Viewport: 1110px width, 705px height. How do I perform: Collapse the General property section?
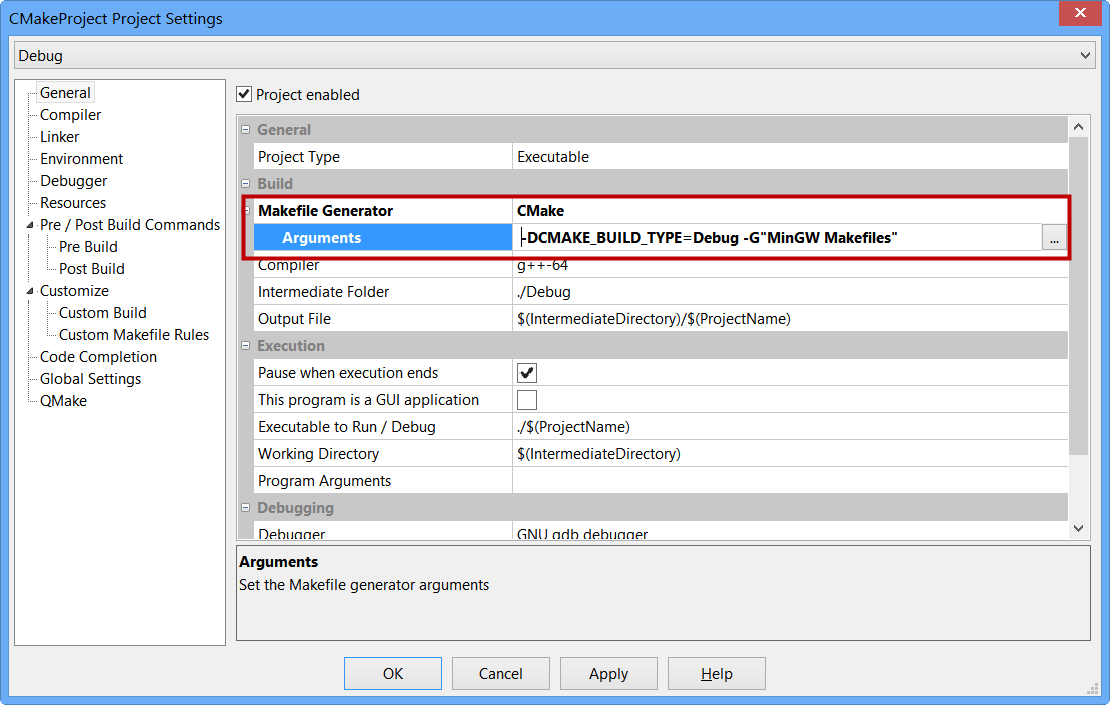[246, 130]
